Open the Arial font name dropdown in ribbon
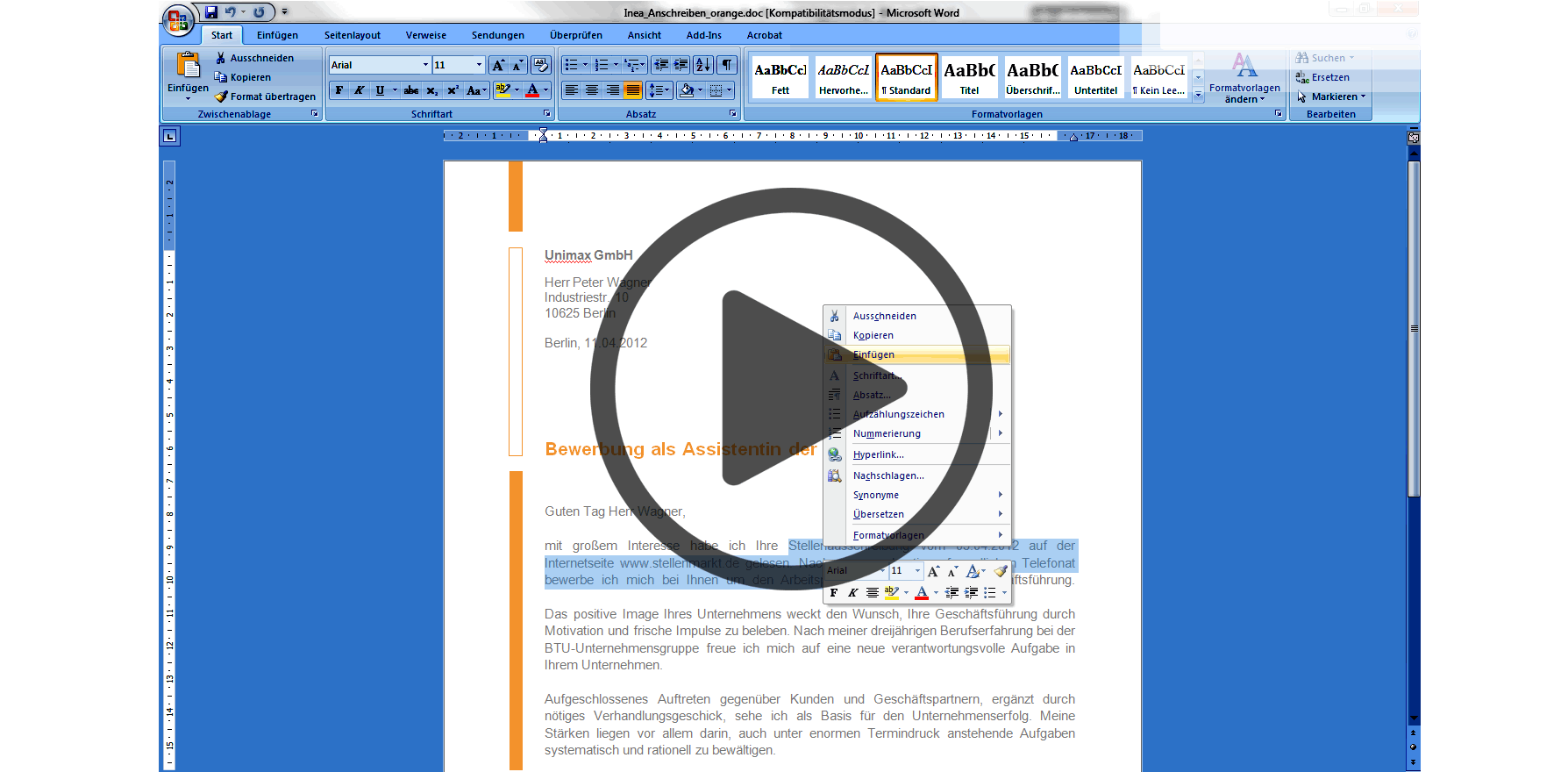The width and height of the screenshot is (1568, 772). pyautogui.click(x=425, y=65)
